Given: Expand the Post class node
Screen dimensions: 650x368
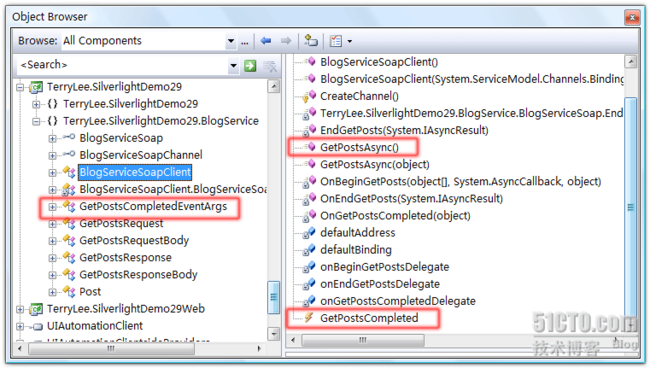Looking at the screenshot, I should click(52, 292).
